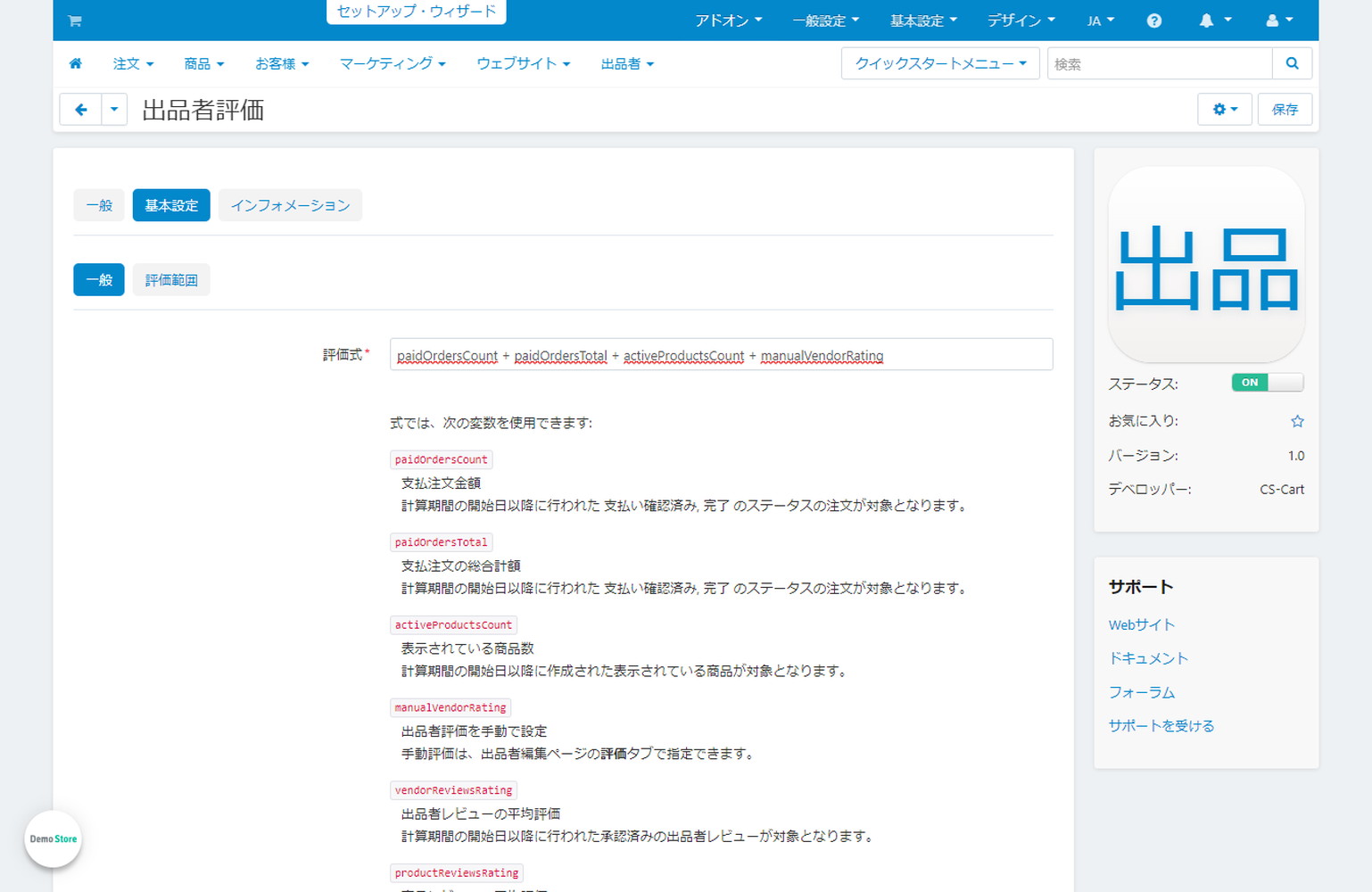Viewport: 1372px width, 892px height.
Task: Switch to the インフォメーション tab
Action: pos(290,205)
